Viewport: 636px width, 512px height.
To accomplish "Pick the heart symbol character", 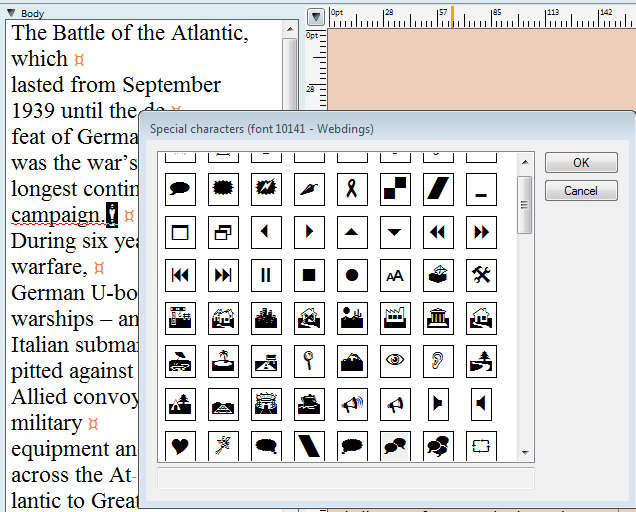I will (x=180, y=446).
